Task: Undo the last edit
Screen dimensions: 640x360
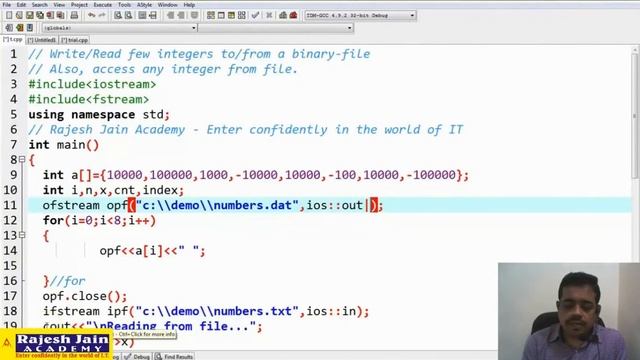Action: click(91, 16)
